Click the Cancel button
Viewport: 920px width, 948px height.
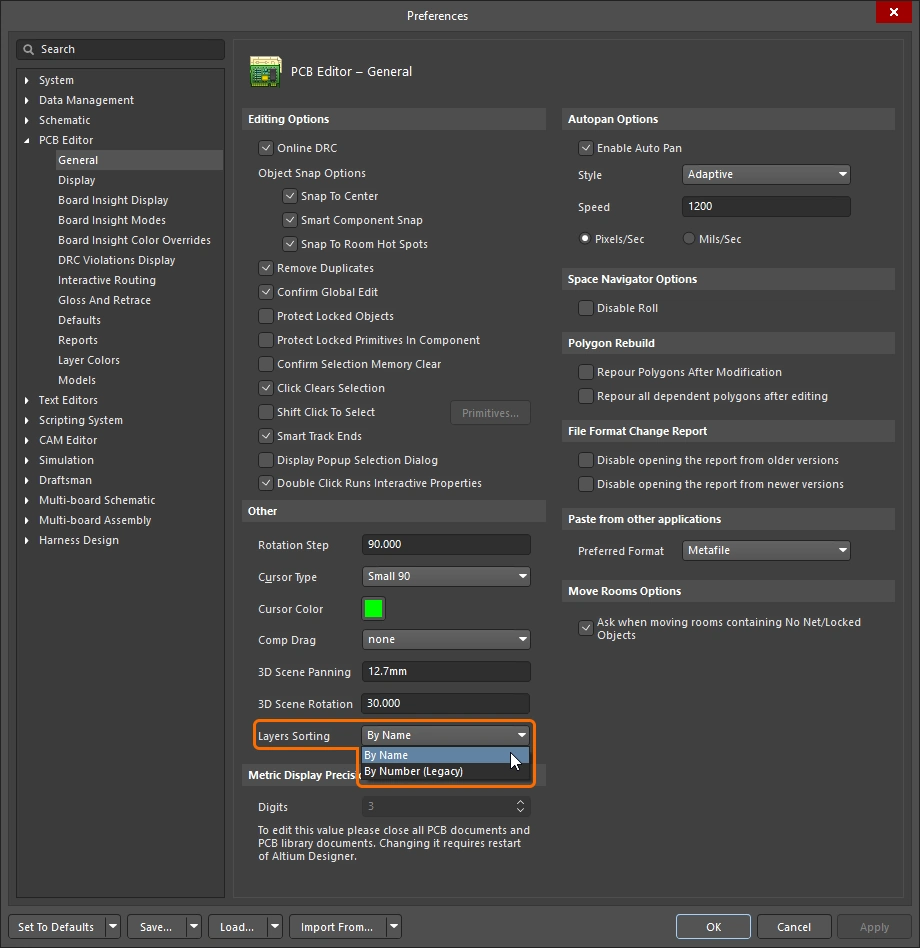[794, 926]
